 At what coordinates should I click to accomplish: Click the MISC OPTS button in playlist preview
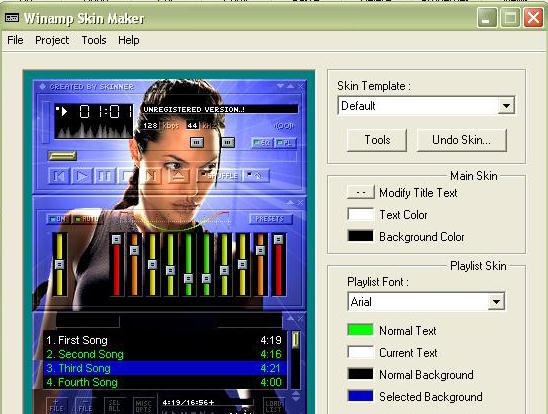(x=143, y=406)
